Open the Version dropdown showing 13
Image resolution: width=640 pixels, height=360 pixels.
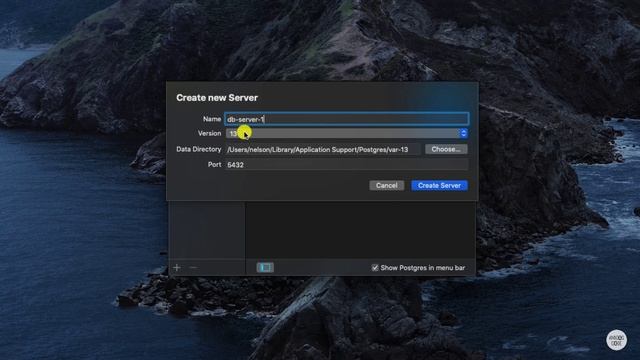tap(347, 133)
